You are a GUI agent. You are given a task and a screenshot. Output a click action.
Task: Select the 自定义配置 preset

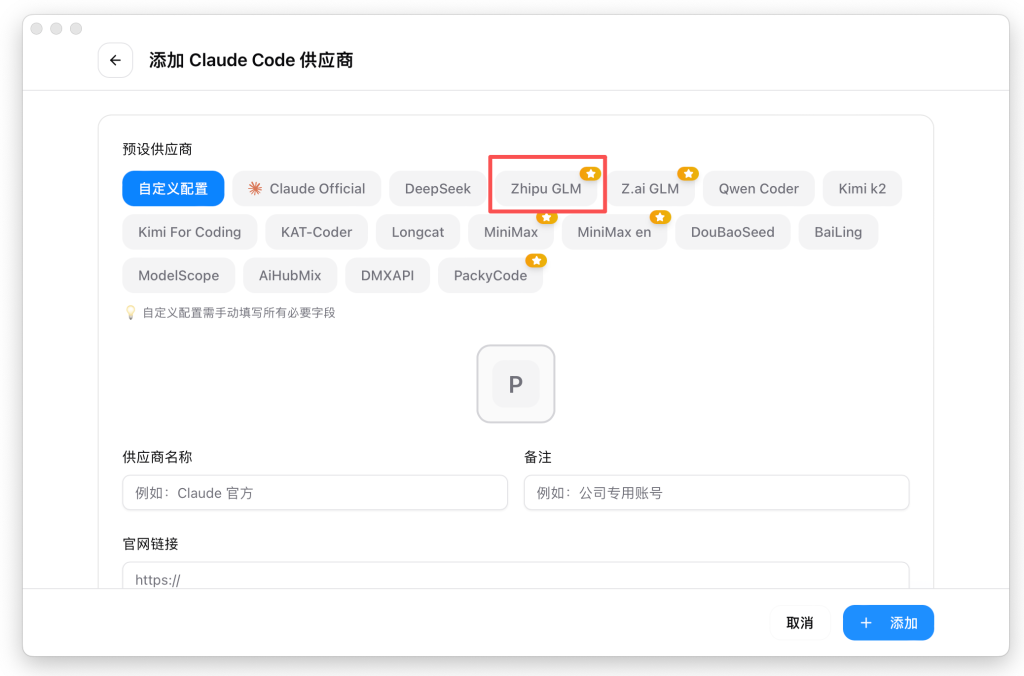173,189
